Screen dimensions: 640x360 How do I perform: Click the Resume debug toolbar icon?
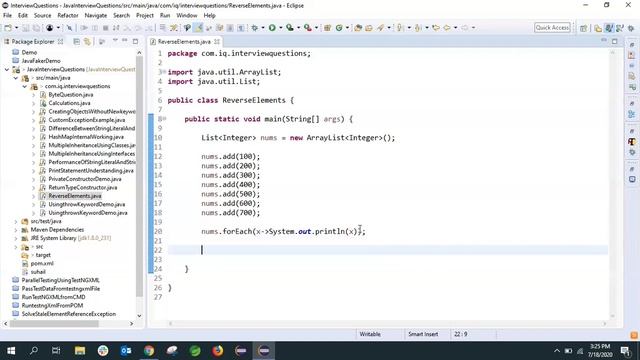click(x=84, y=28)
